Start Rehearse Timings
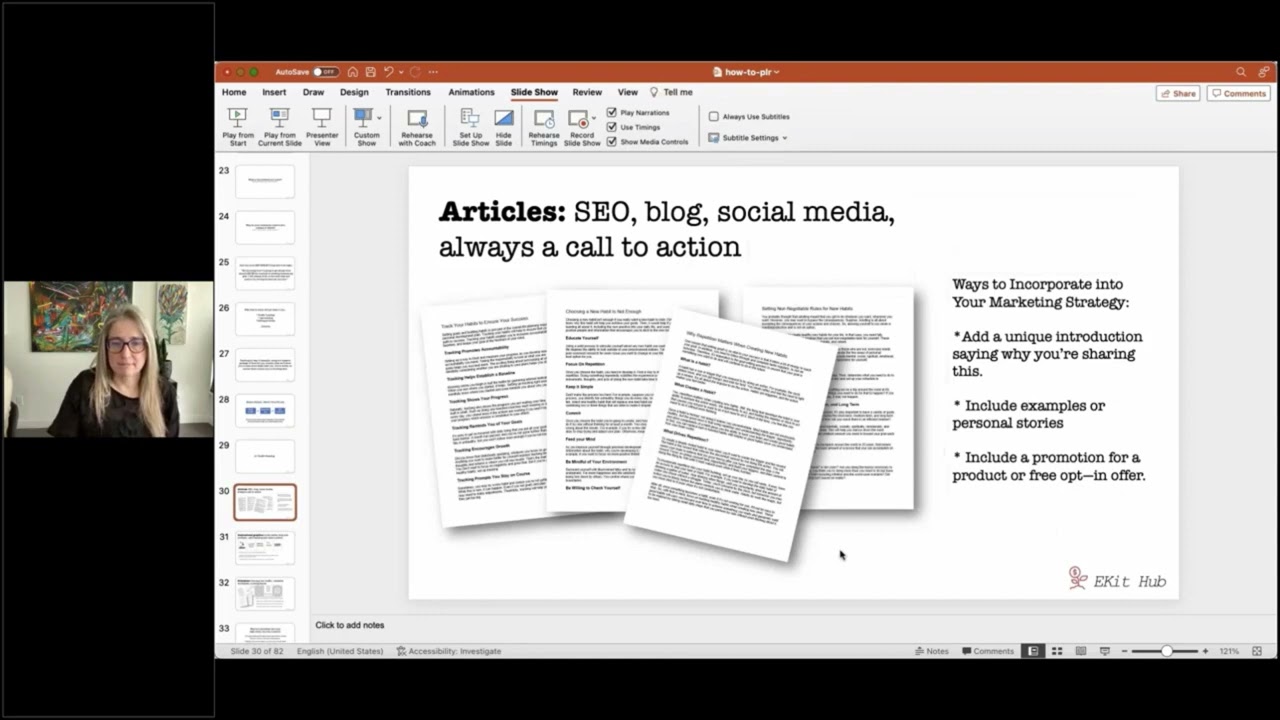Screen dimensions: 1280x720 pos(544,127)
